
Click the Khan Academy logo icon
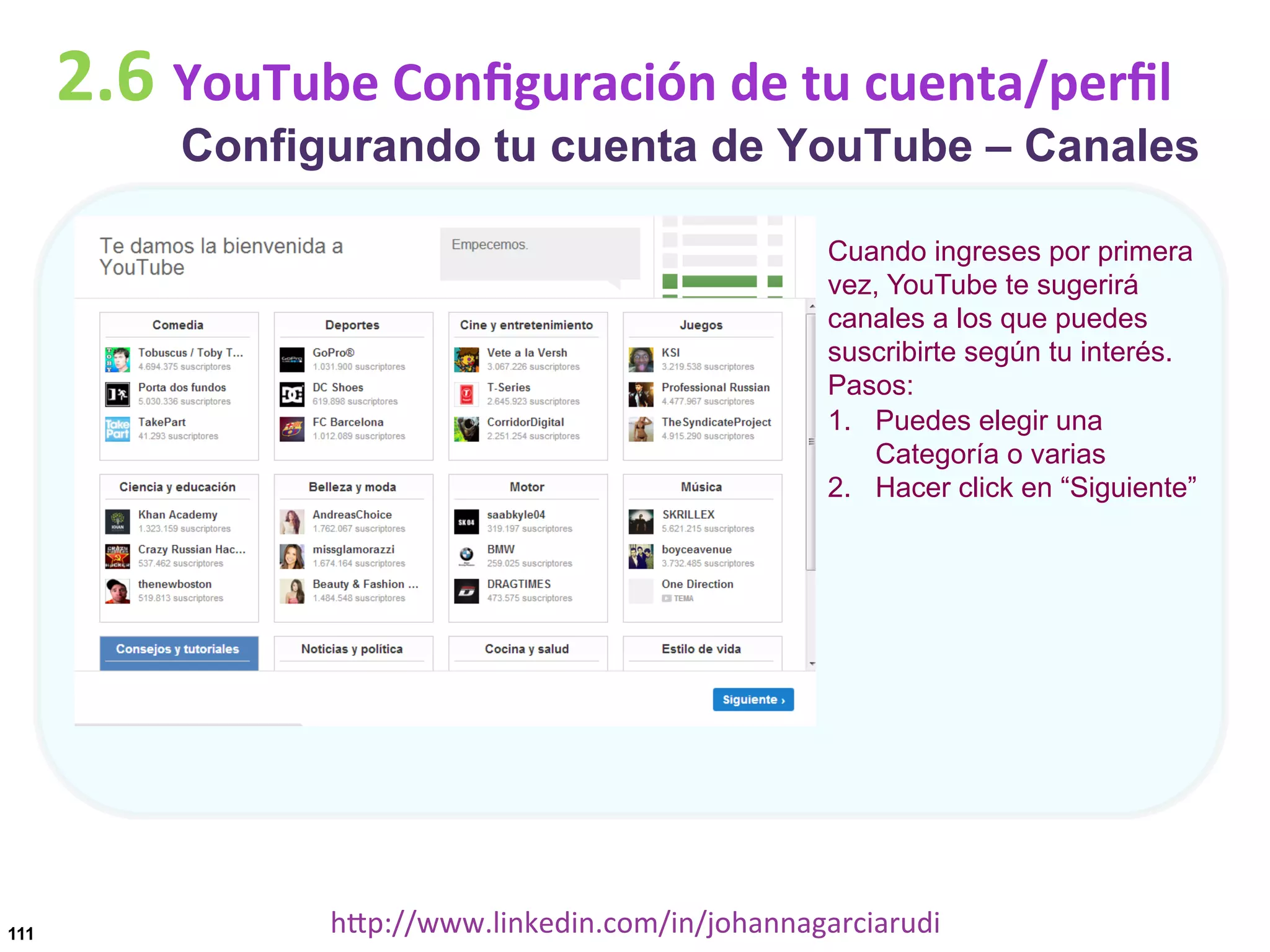[118, 522]
